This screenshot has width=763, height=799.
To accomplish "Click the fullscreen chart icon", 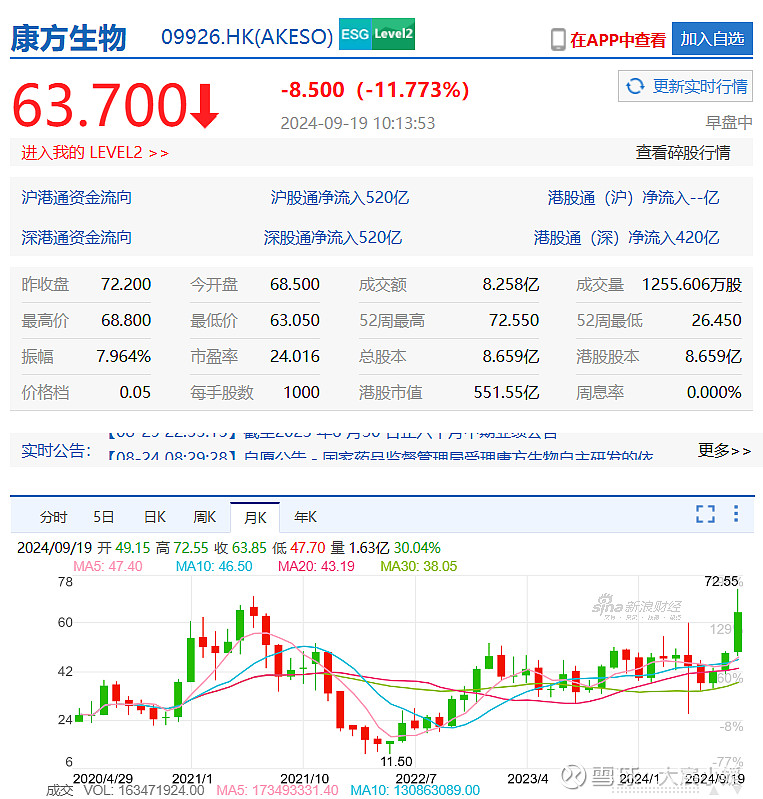I will 705,514.
